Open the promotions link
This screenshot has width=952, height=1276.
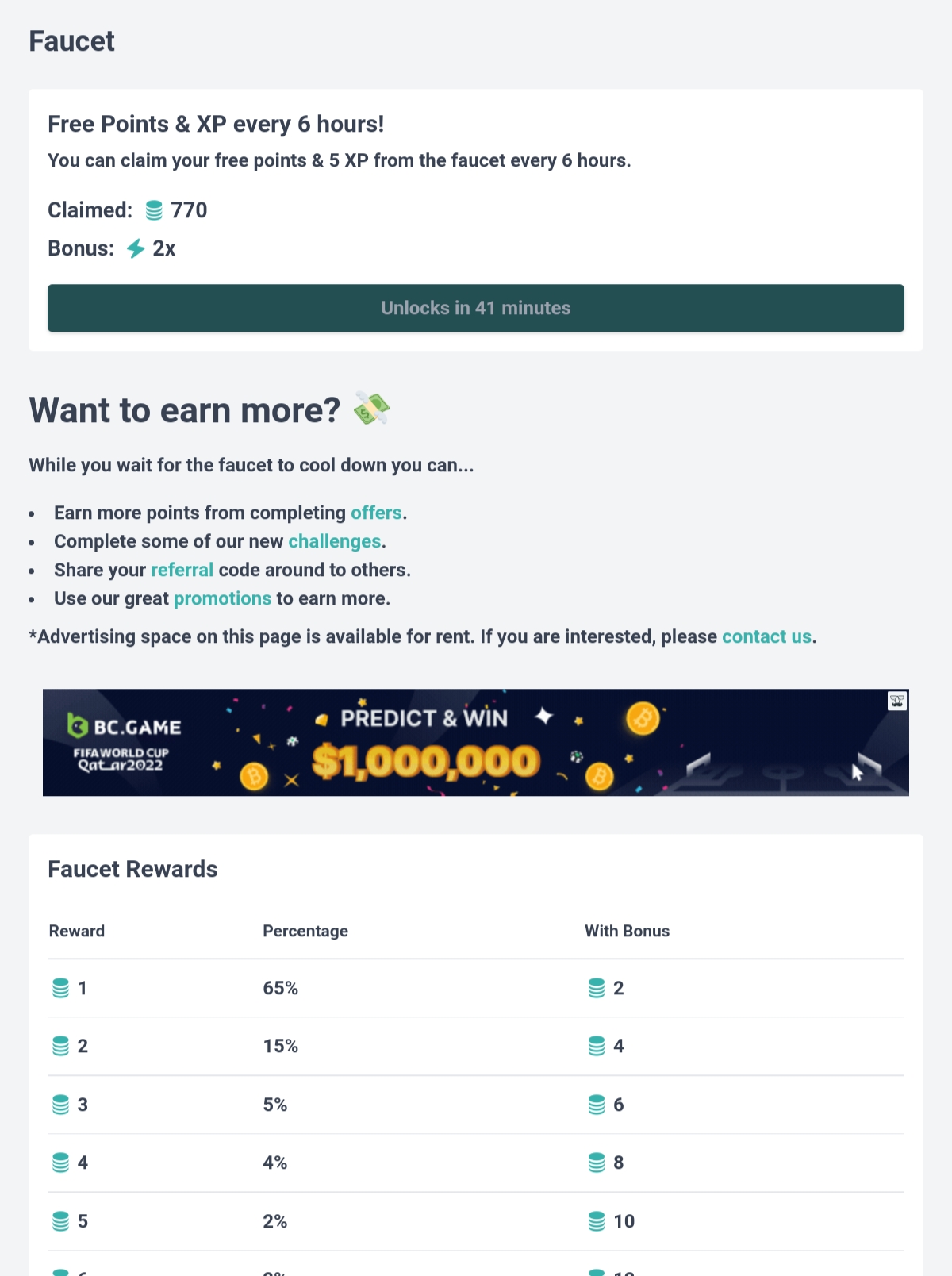click(x=222, y=598)
